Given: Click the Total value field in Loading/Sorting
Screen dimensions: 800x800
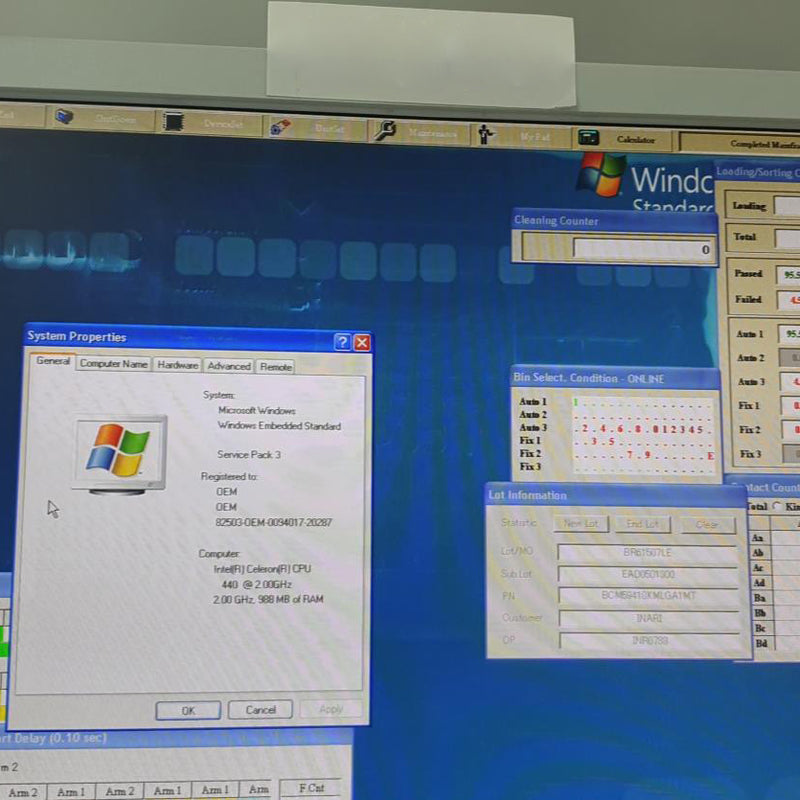Looking at the screenshot, I should 787,238.
